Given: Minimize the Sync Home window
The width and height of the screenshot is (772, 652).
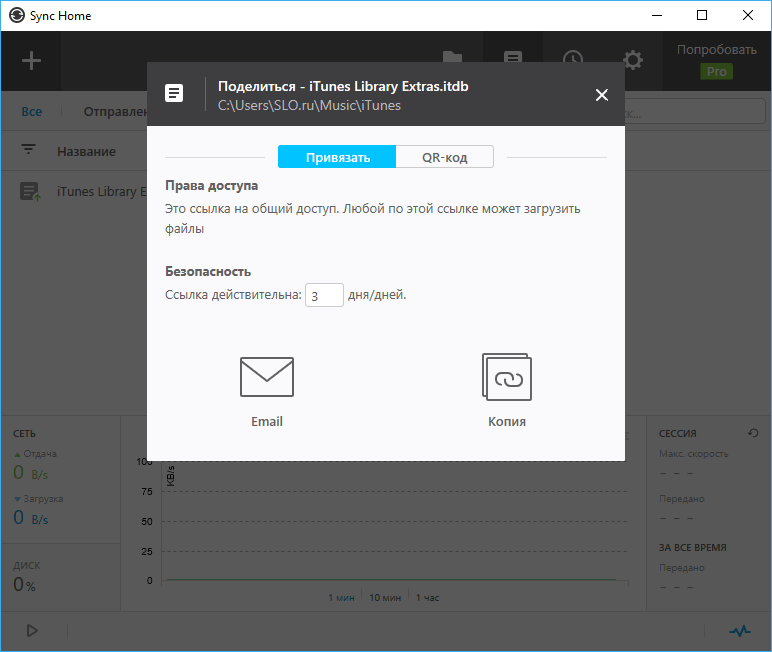Looking at the screenshot, I should coord(657,15).
